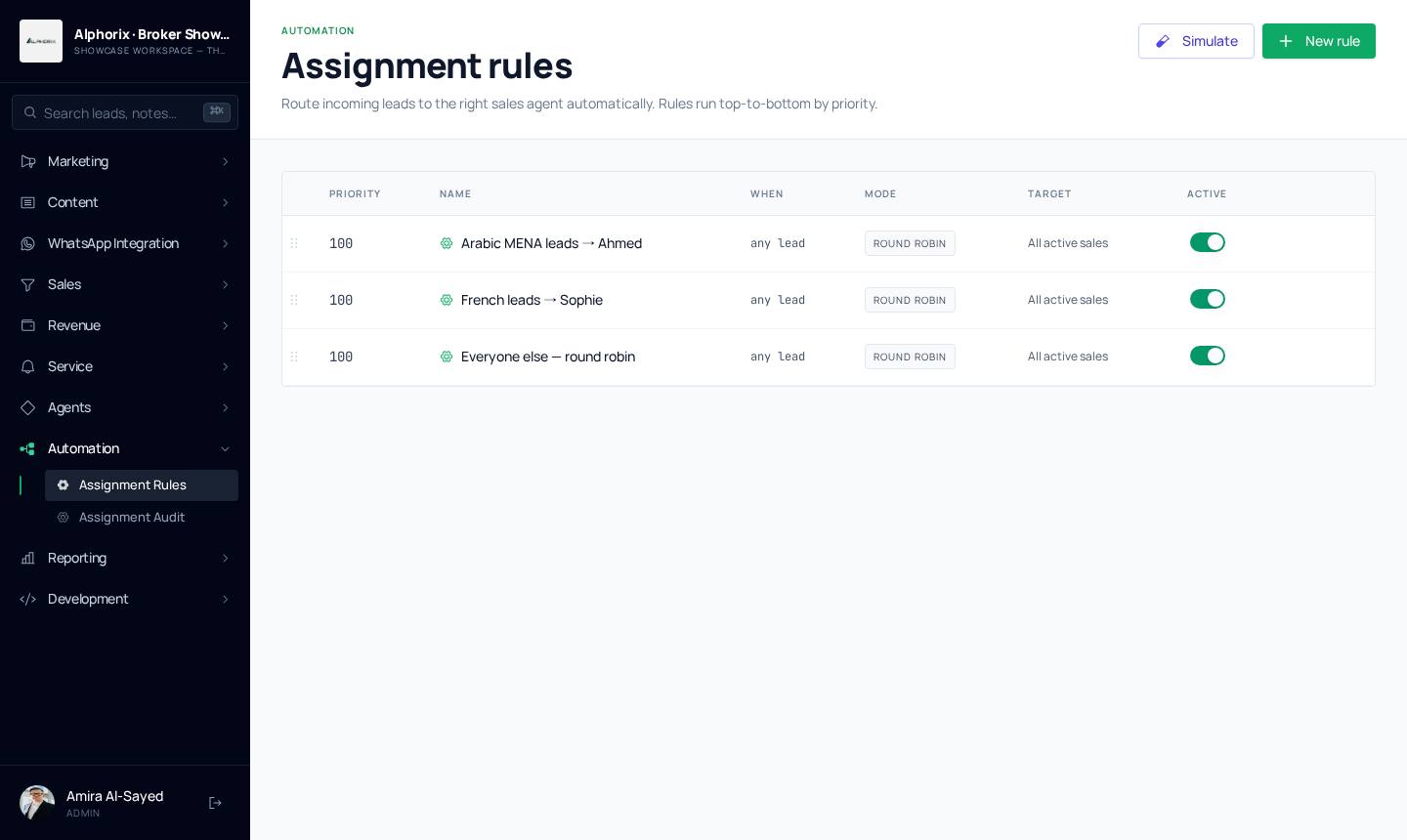Expand the WhatsApp Integration chevron
1407x840 pixels.
226,243
